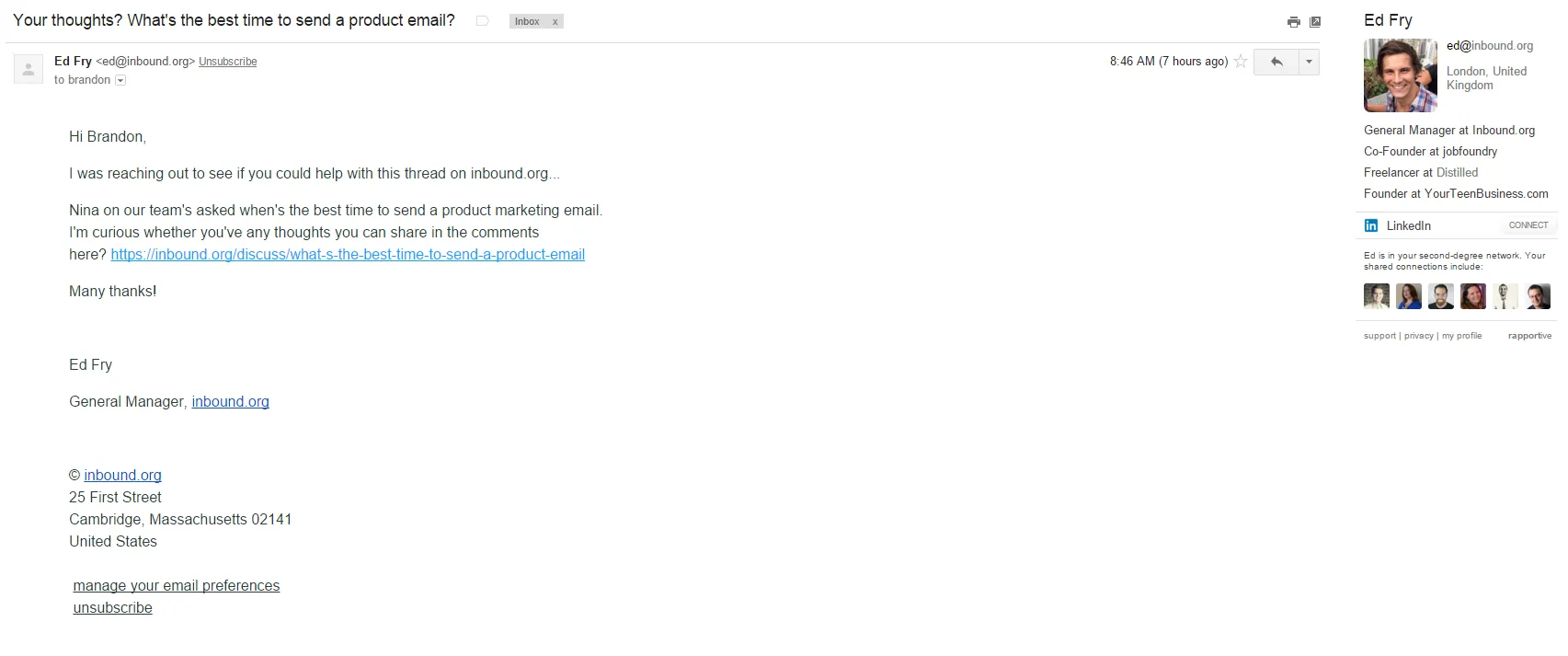Open Distilled company link
The width and height of the screenshot is (1568, 656).
tap(1458, 173)
